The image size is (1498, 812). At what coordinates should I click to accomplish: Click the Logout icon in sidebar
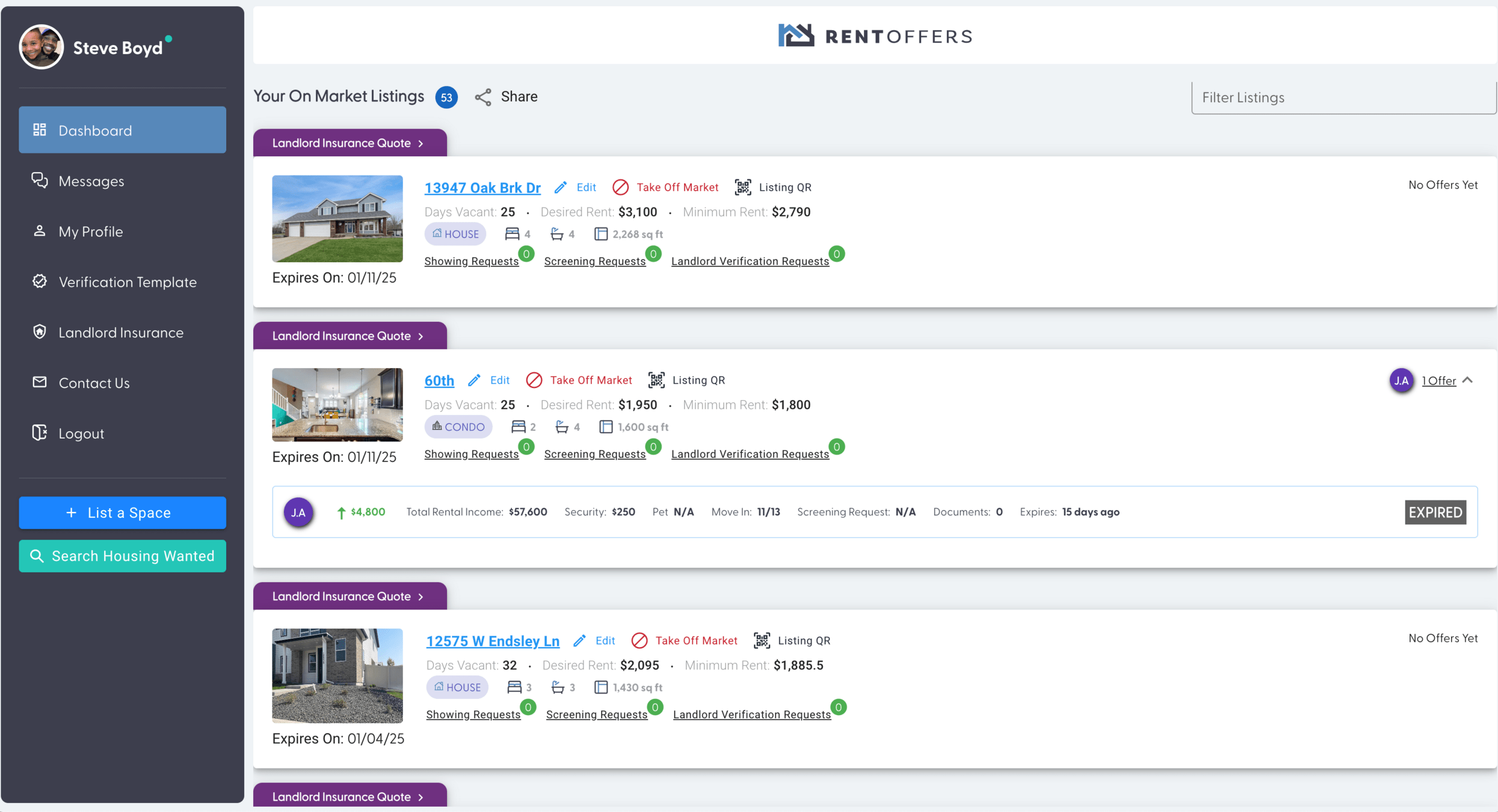click(40, 433)
